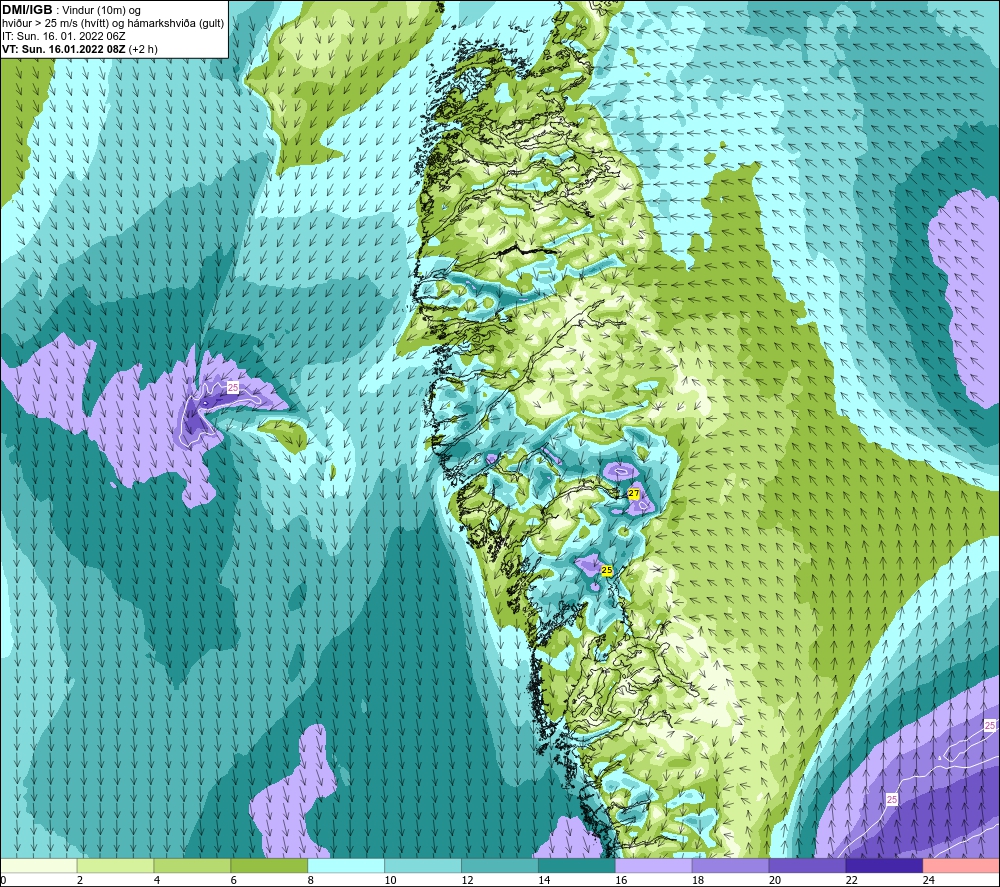Screen dimensions: 1000x887
Task: Click the 'Vindur (10m) og' header text
Action: pyautogui.click(x=101, y=10)
